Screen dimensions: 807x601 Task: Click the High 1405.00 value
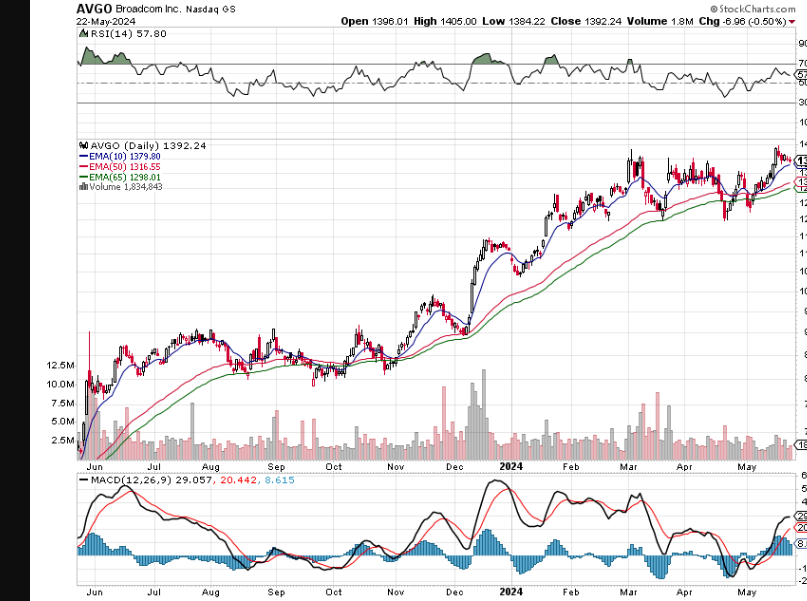pos(445,22)
